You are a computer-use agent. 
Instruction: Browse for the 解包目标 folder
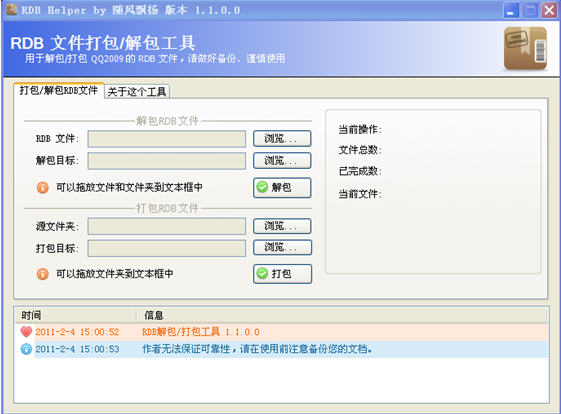(x=282, y=160)
